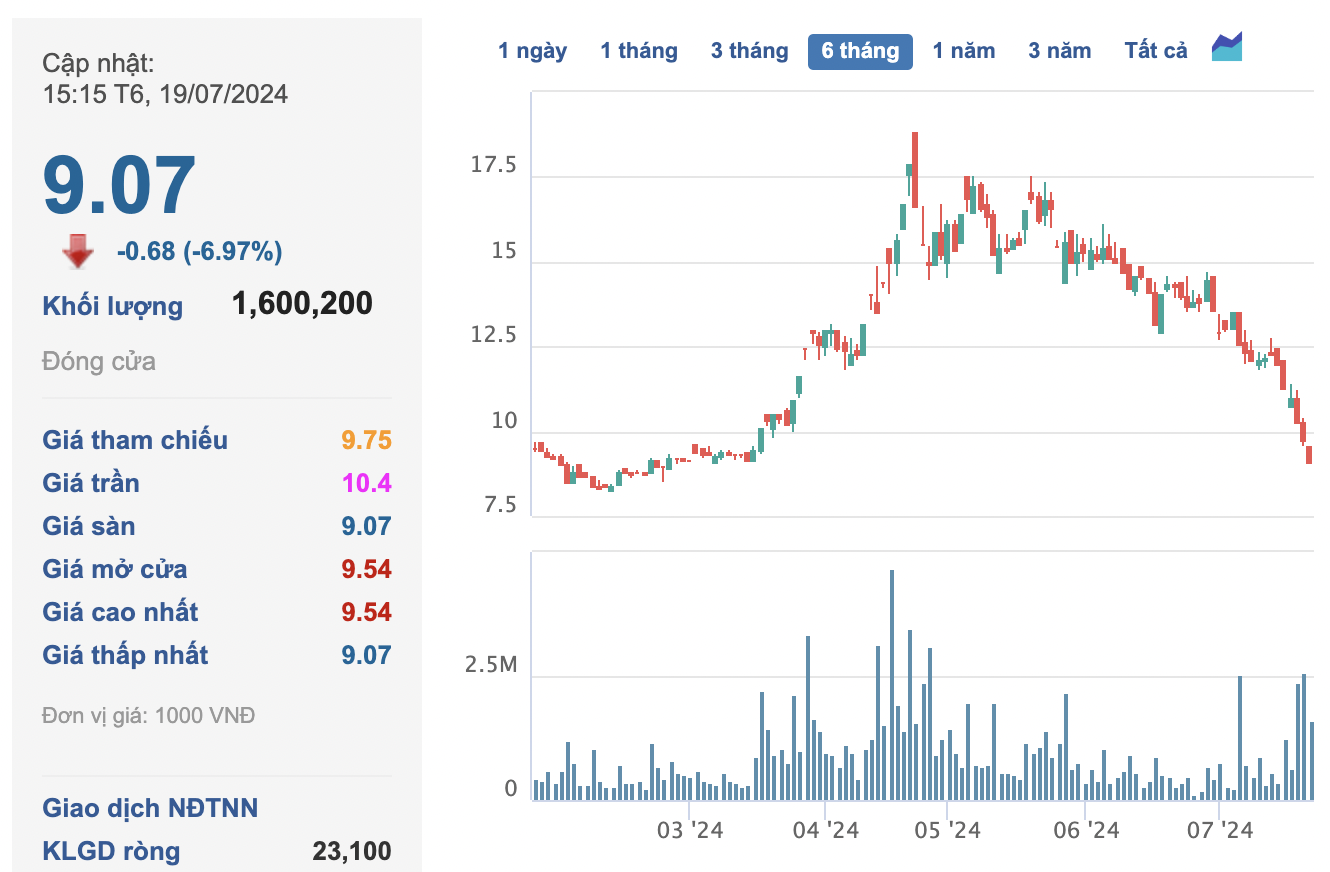This screenshot has width=1330, height=872.
Task: Select the '1 tháng' time range tab
Action: coord(639,51)
